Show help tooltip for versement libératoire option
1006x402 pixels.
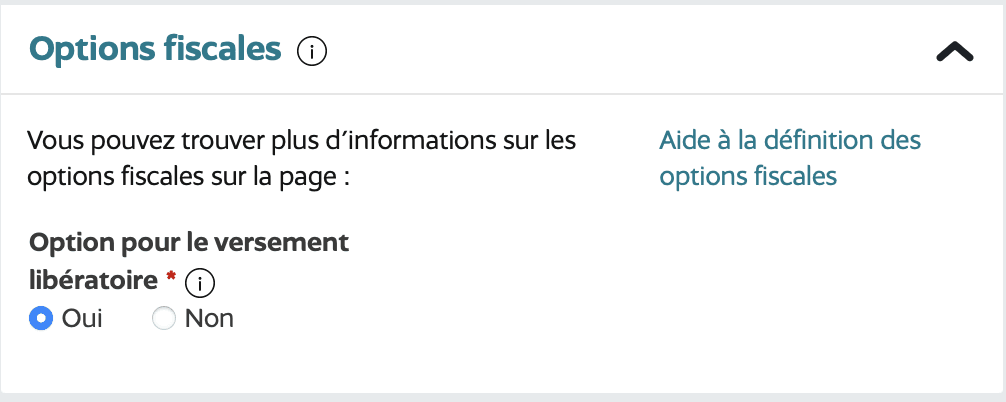point(200,283)
